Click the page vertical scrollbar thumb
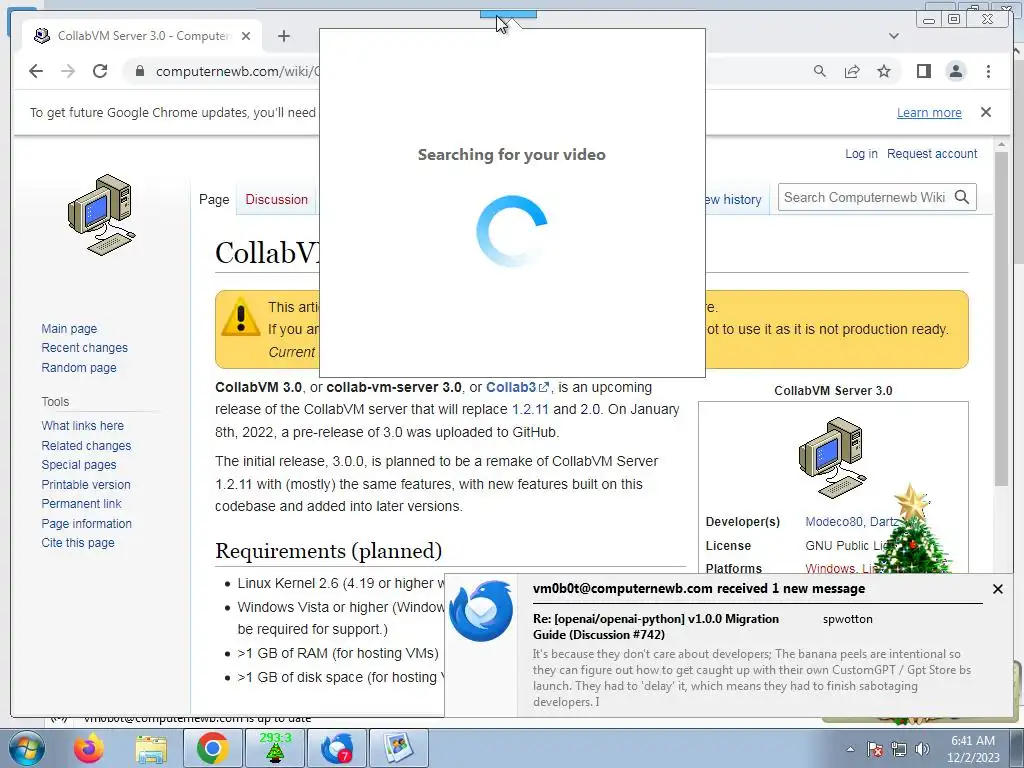 1001,319
